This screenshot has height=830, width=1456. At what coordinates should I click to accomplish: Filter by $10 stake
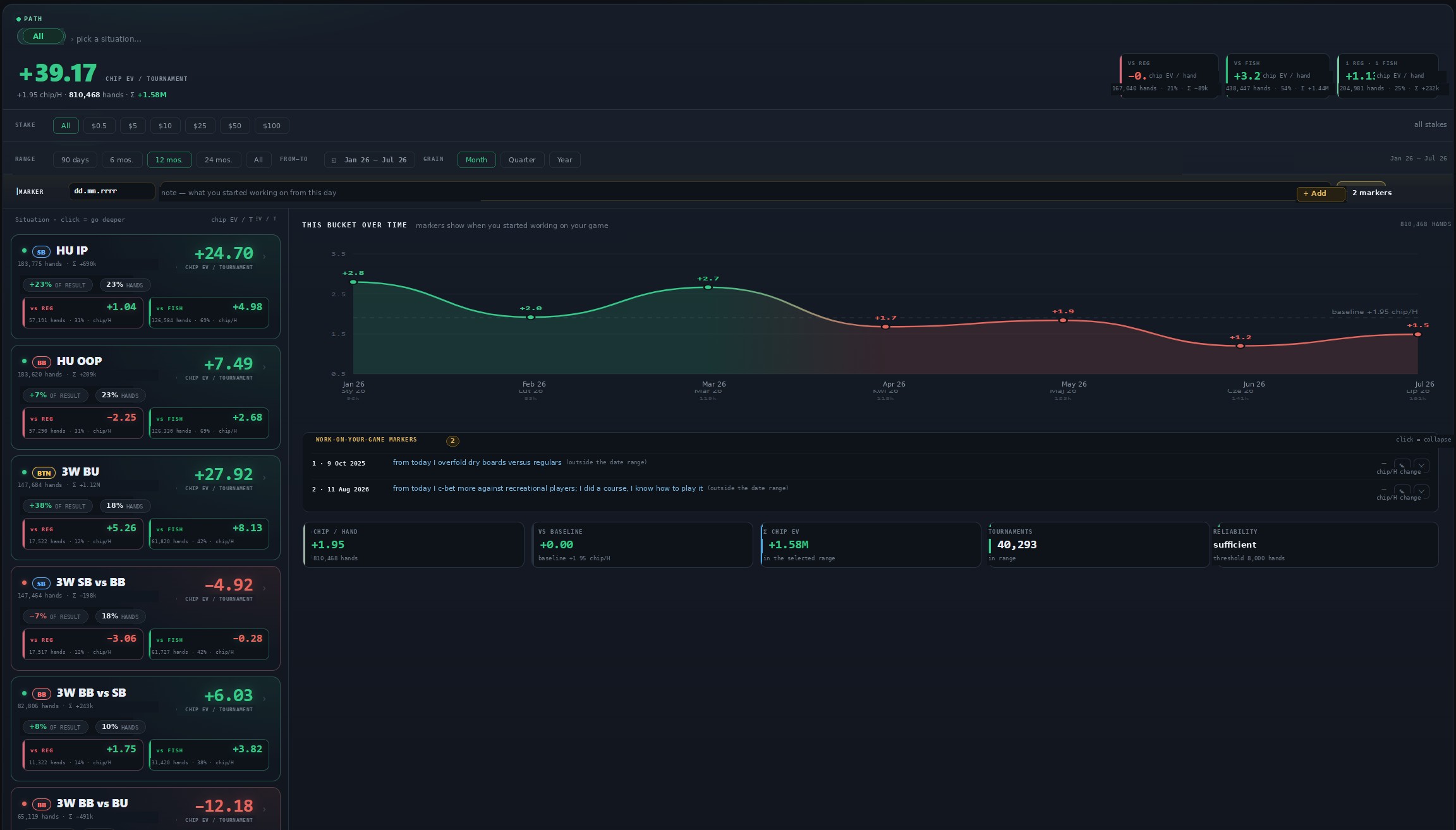coord(165,126)
